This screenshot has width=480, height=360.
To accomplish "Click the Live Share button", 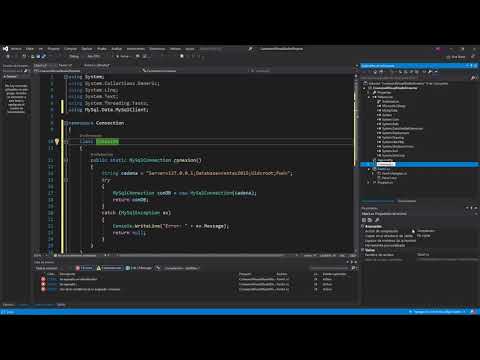I will (x=456, y=57).
